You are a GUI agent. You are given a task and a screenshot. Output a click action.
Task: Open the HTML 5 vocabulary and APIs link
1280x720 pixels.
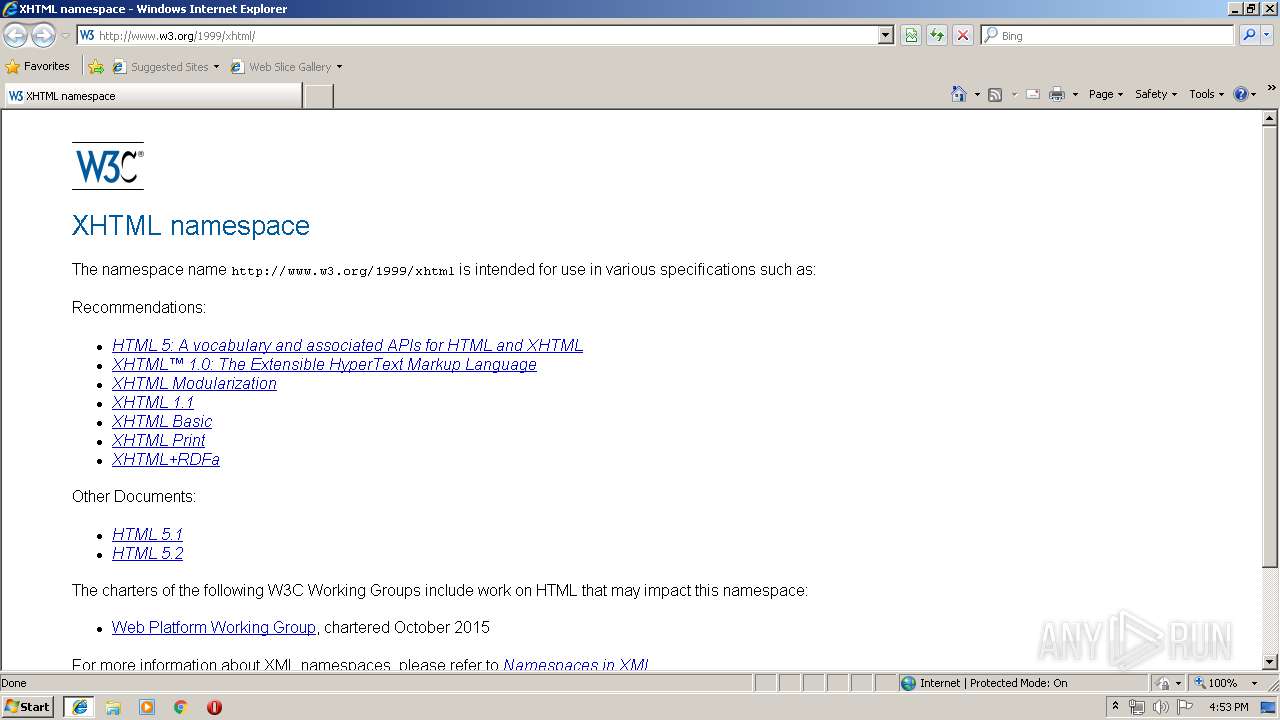coord(347,345)
